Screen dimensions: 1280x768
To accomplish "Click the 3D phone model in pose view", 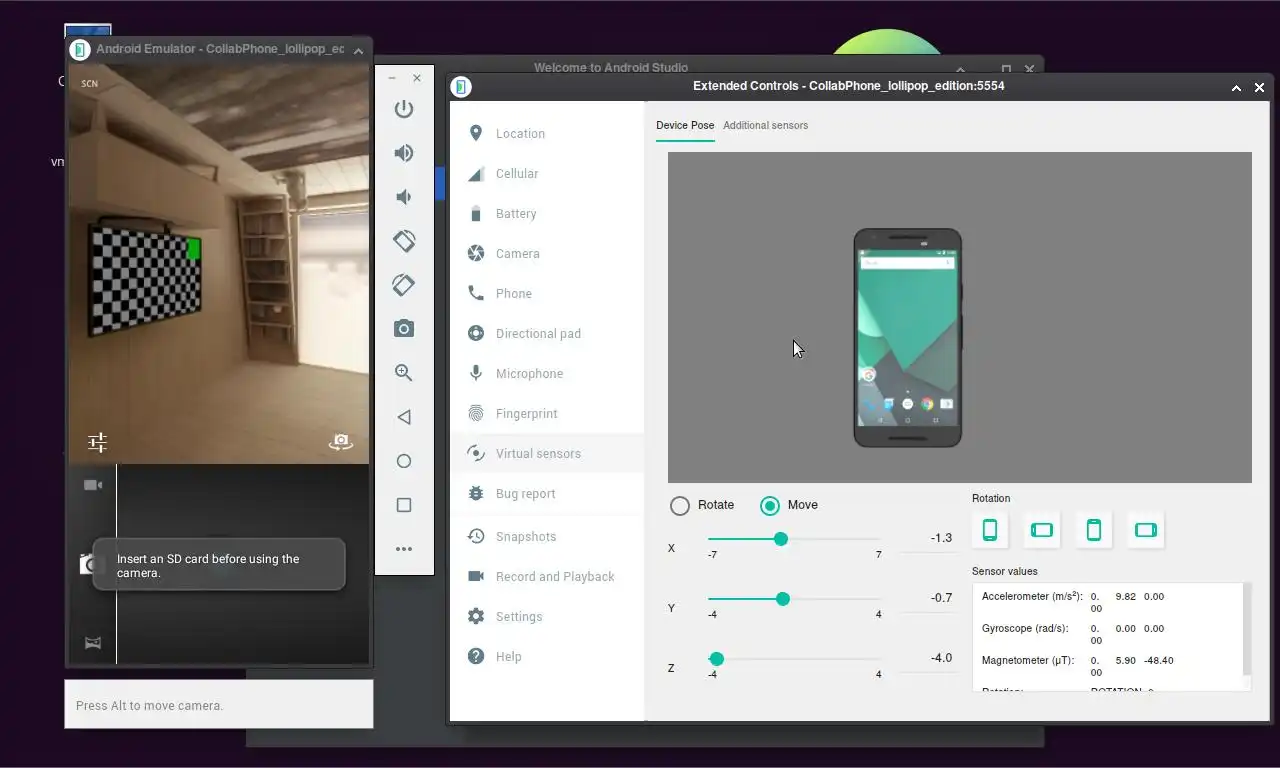I will [x=908, y=338].
